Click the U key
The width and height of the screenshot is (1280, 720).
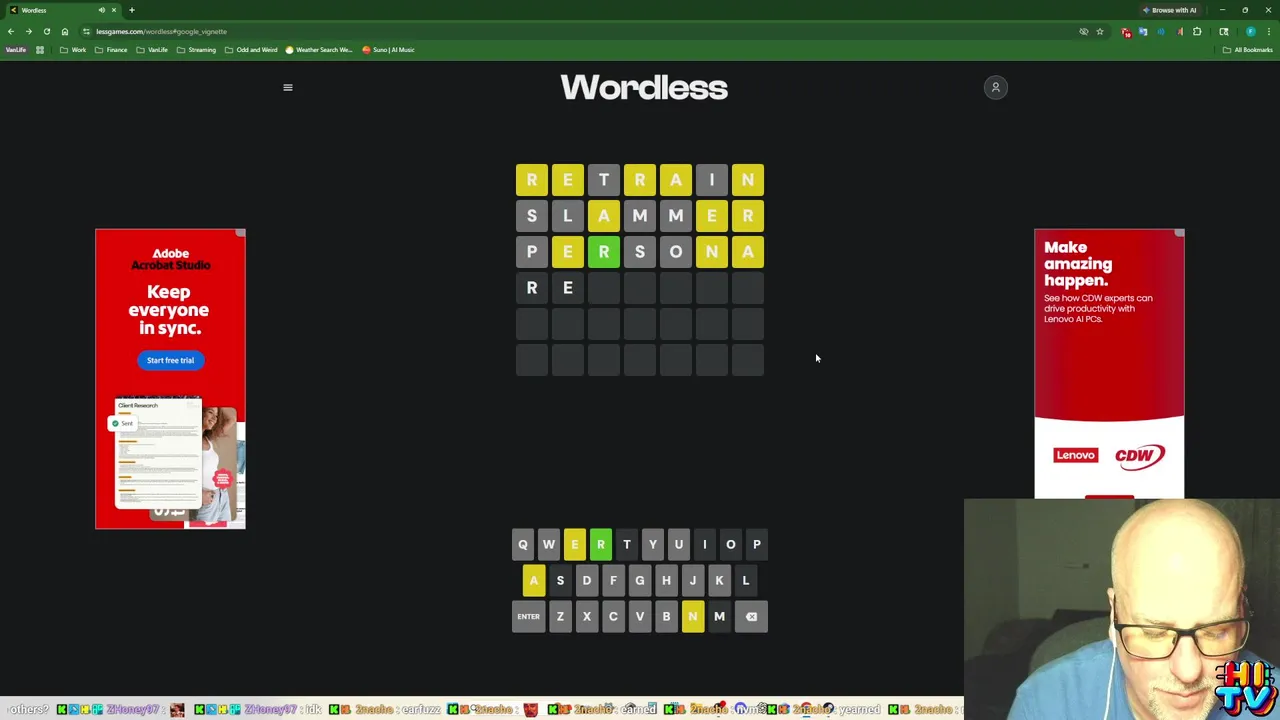coord(678,544)
